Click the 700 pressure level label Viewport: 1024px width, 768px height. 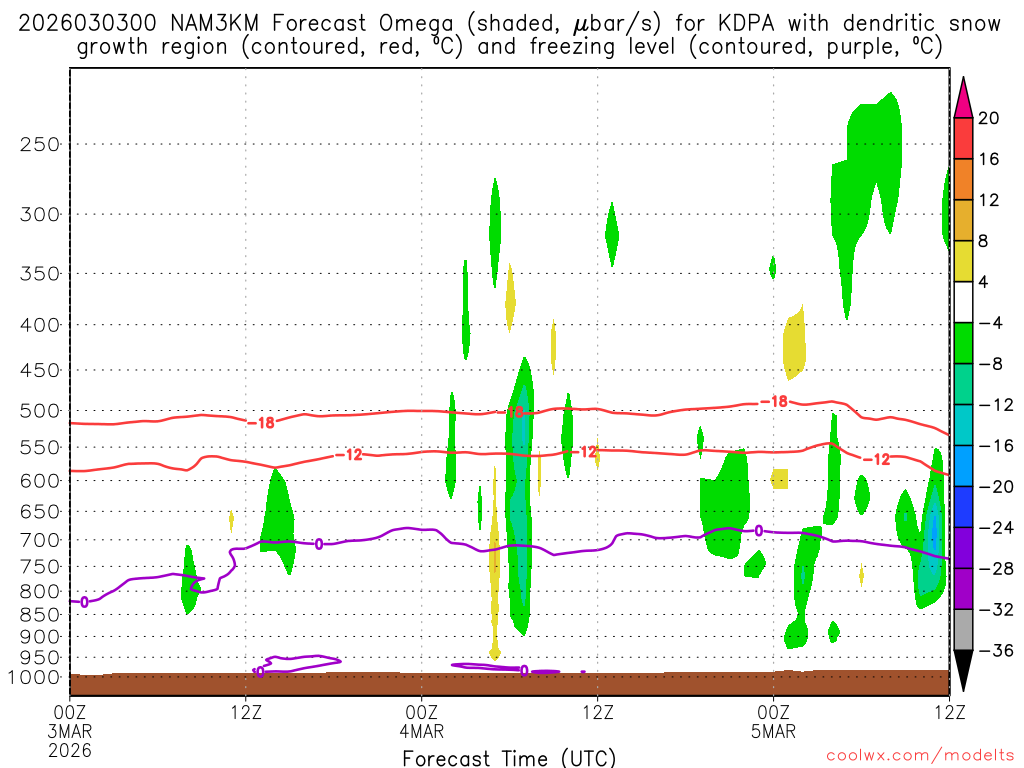point(40,540)
